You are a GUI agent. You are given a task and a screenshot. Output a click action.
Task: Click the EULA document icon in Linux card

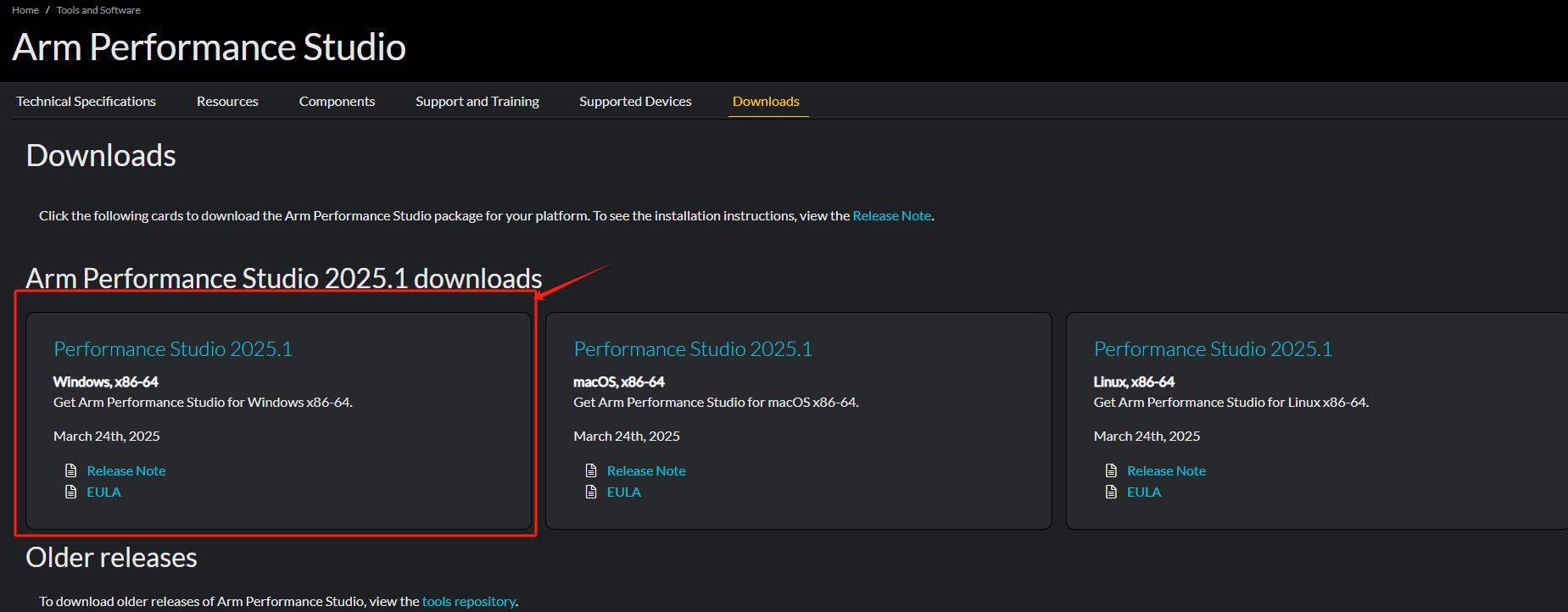[1111, 492]
